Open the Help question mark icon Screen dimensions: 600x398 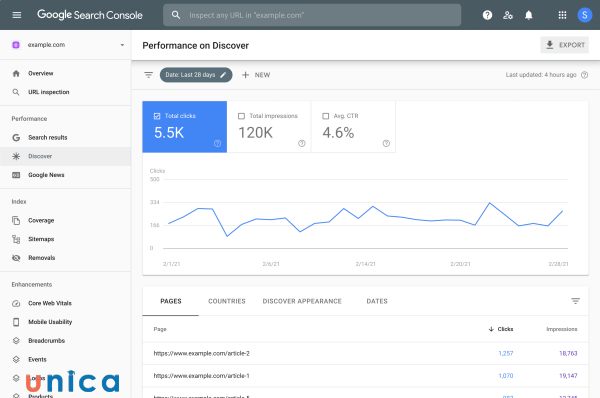coord(487,15)
